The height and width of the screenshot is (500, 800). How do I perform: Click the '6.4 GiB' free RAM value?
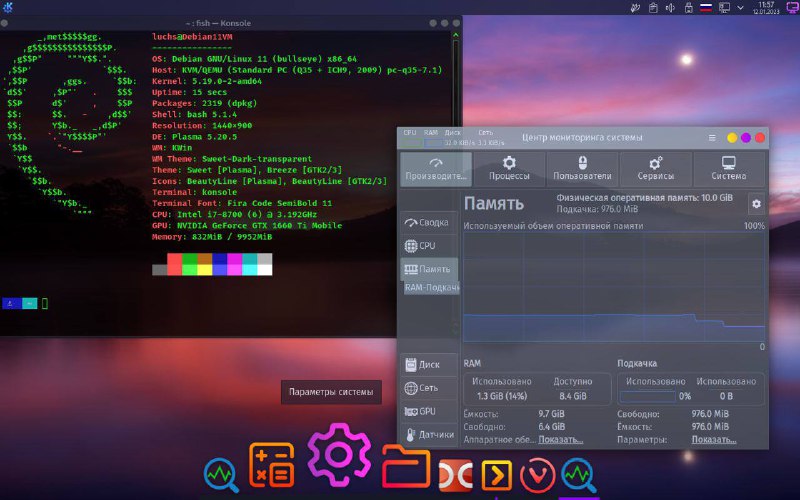pos(552,427)
